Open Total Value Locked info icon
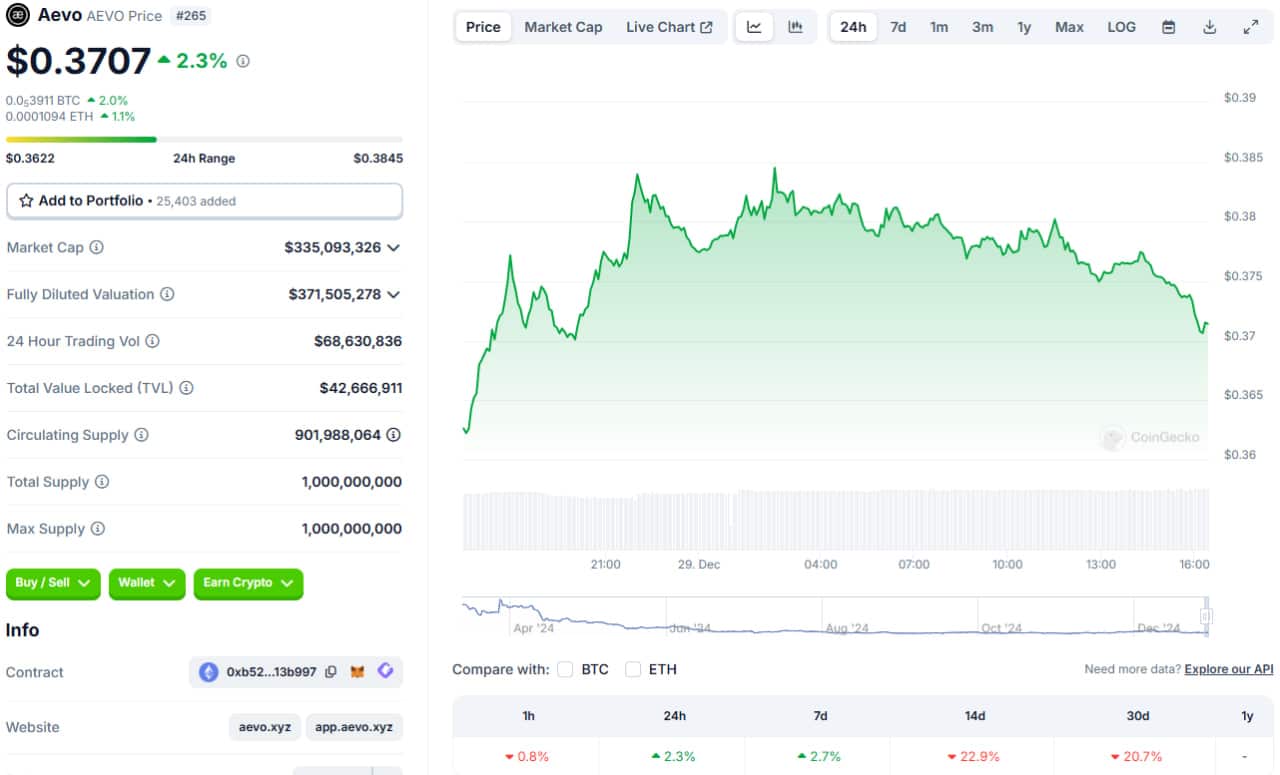This screenshot has height=775, width=1280. [186, 388]
